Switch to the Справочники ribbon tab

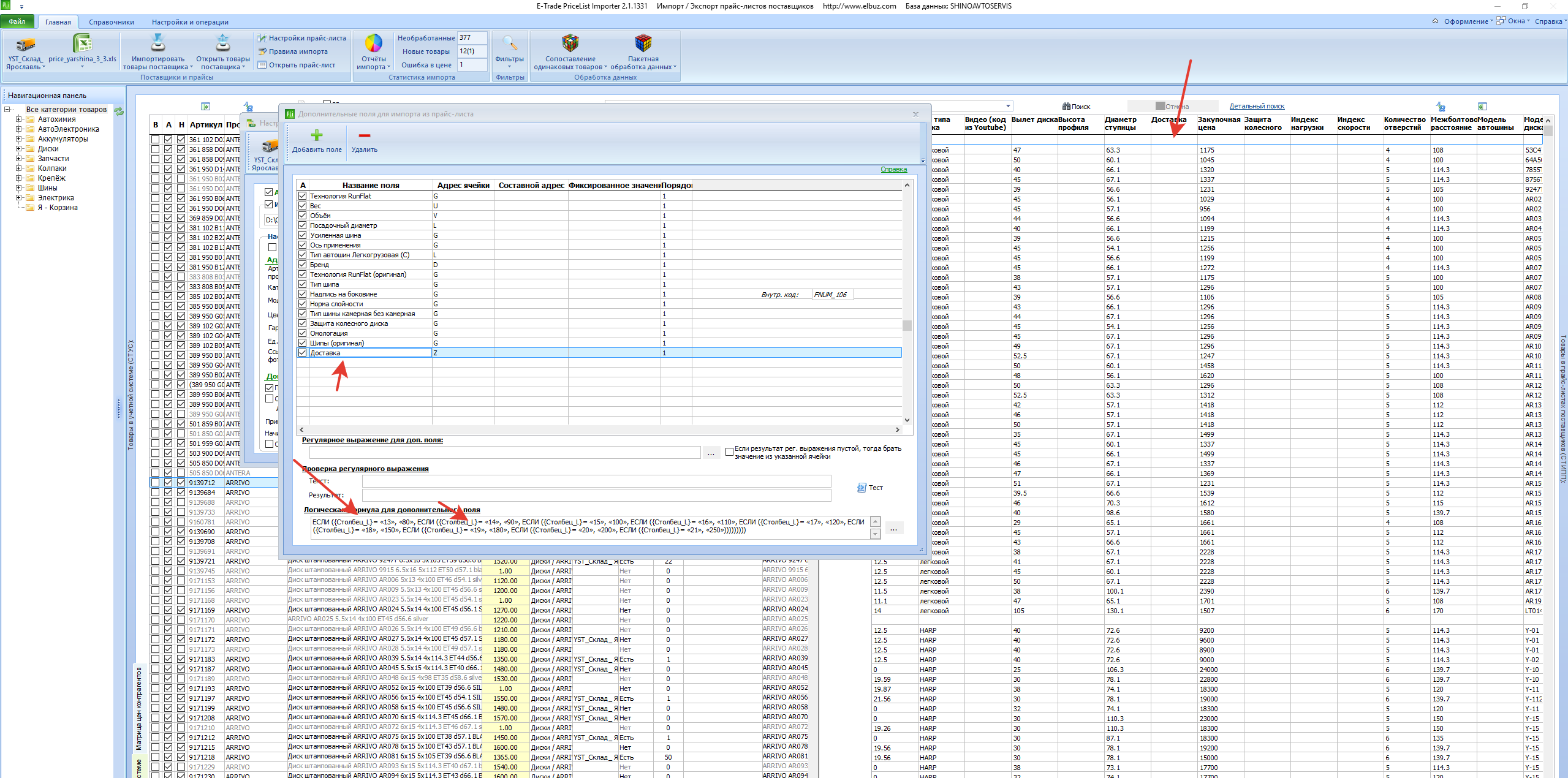coord(112,22)
